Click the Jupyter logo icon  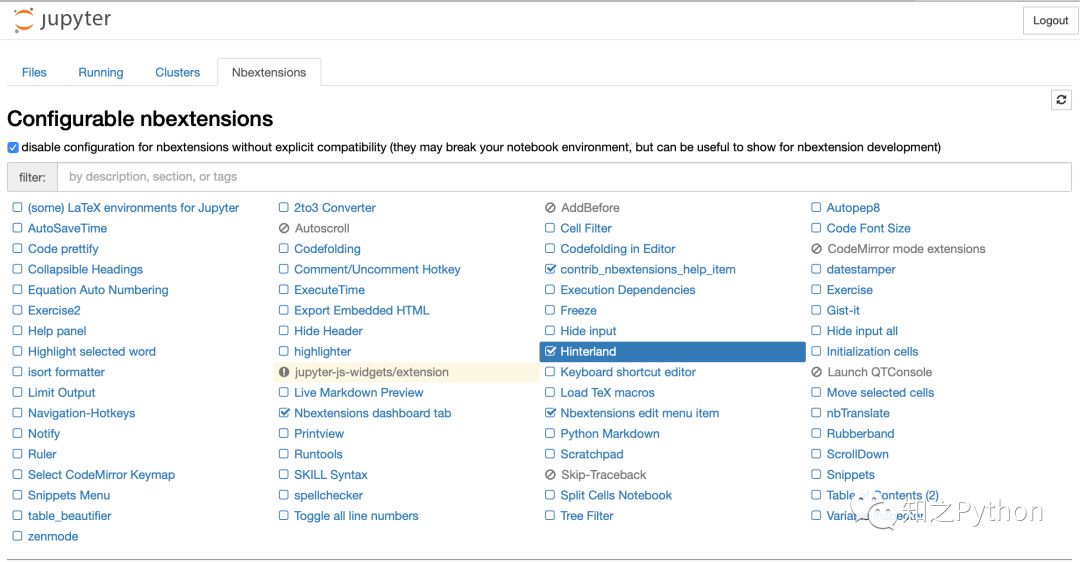click(23, 20)
